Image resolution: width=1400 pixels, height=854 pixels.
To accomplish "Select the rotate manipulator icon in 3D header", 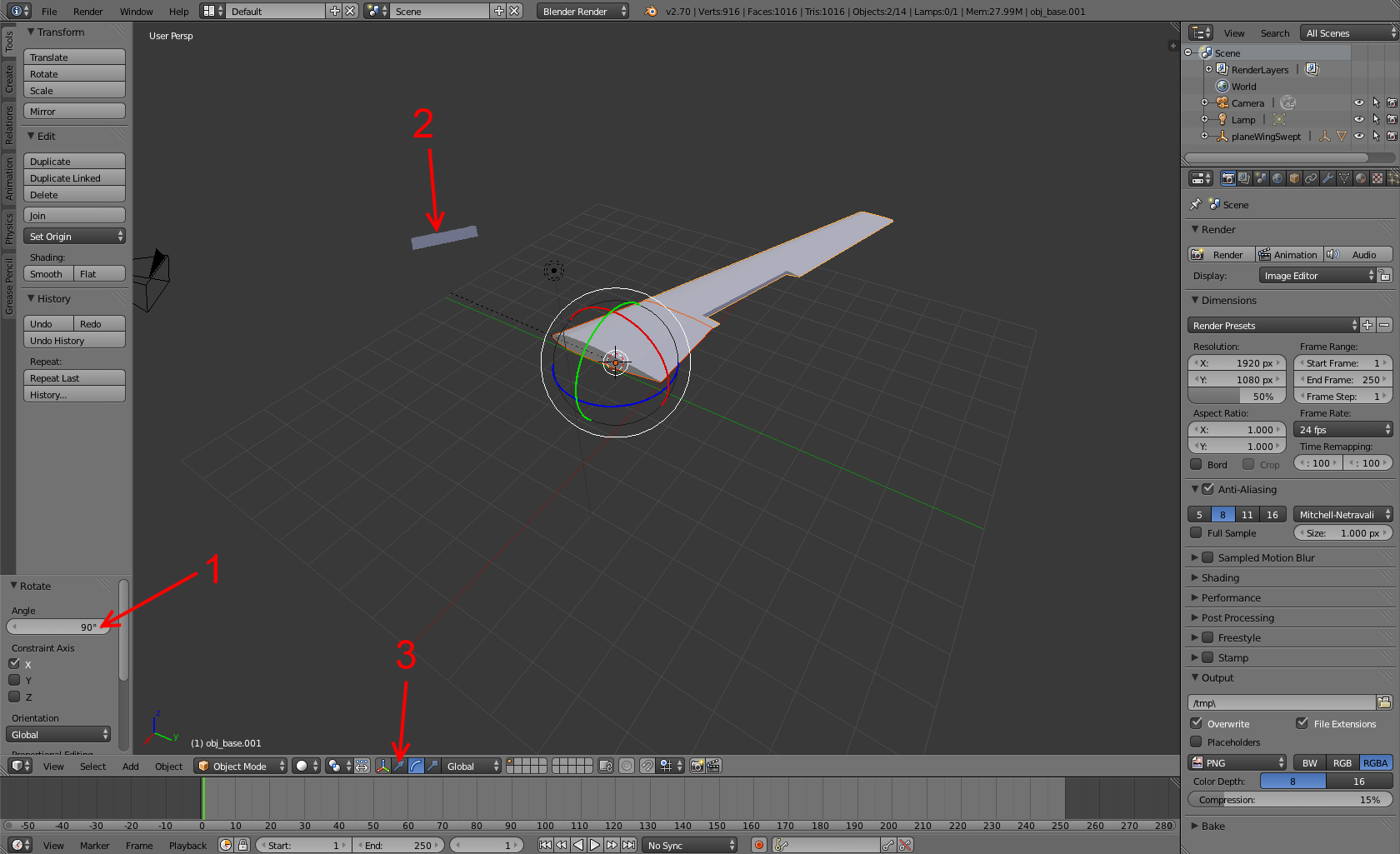I will (x=416, y=766).
